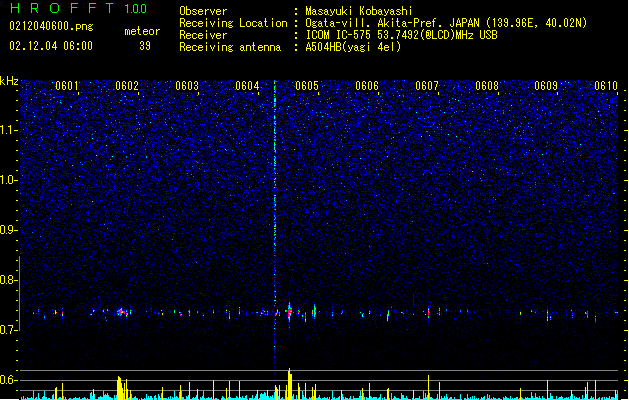Image resolution: width=629 pixels, height=400 pixels.
Task: Click the tallest yellow intensity peak near 0605
Action: (x=290, y=384)
